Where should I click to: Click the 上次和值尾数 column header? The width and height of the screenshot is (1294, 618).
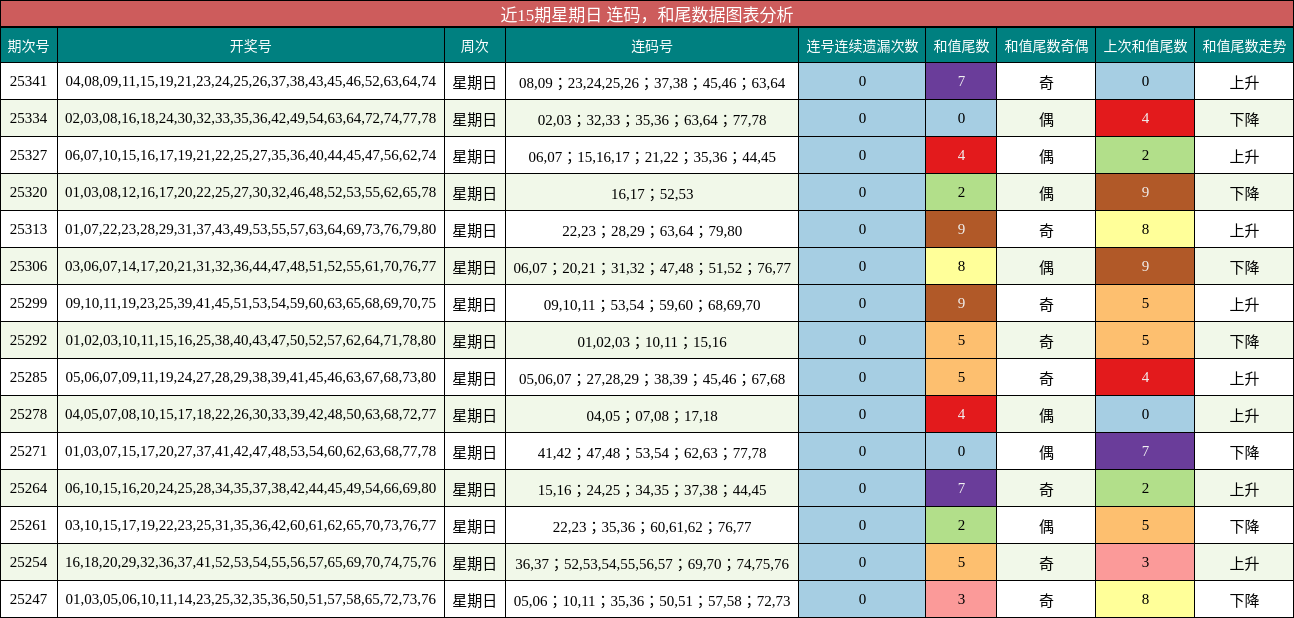1143,44
